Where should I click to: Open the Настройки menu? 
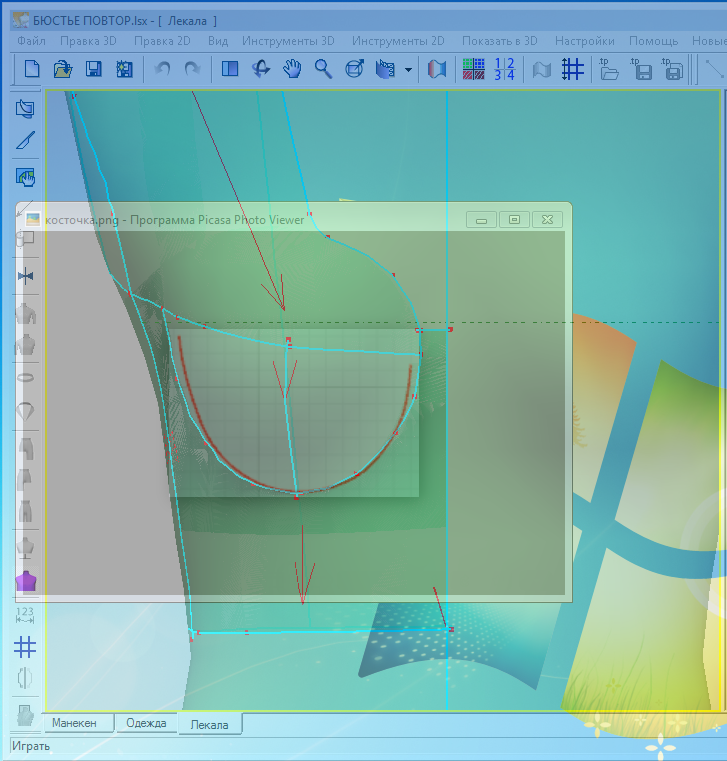[x=585, y=41]
